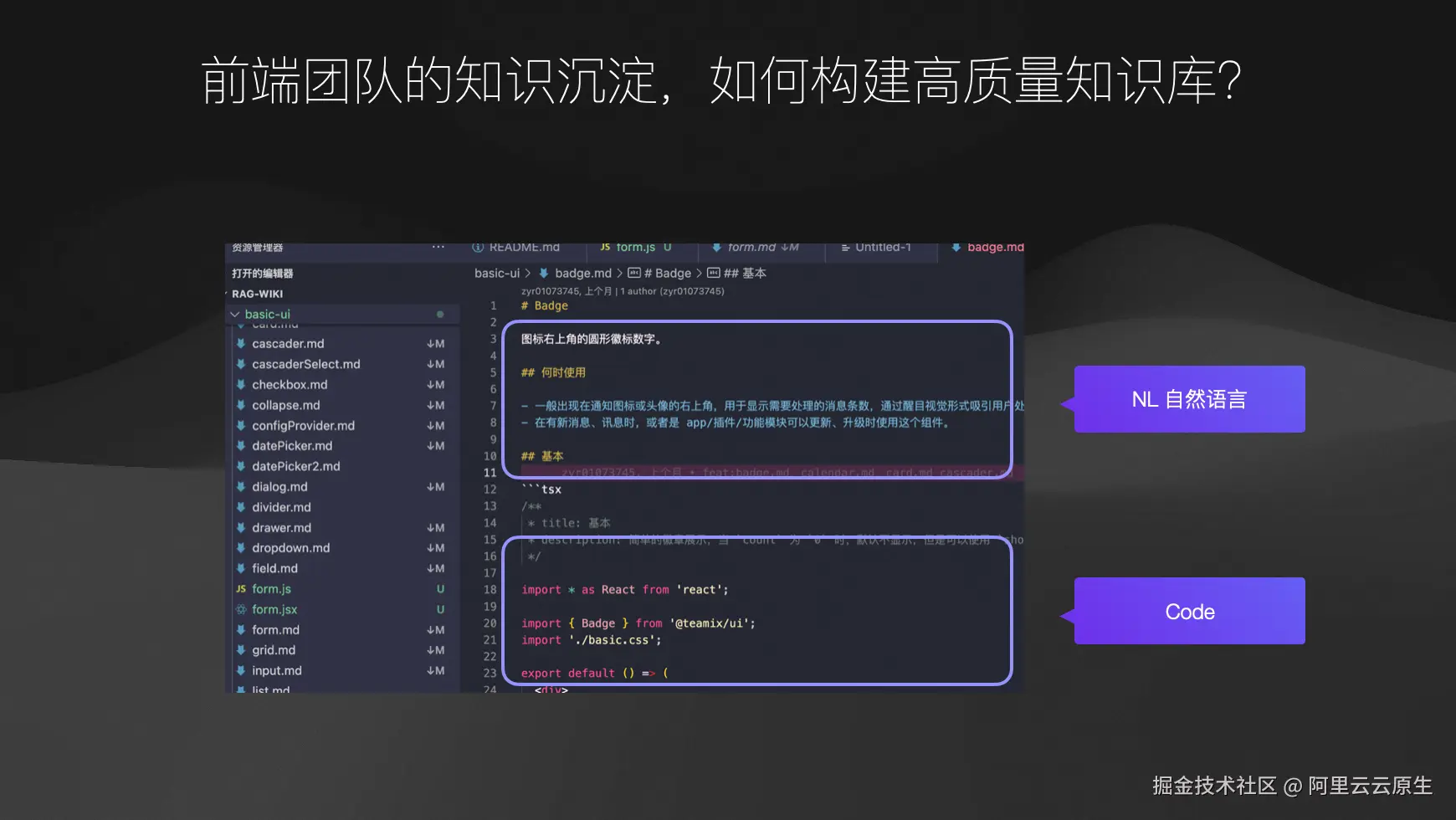Click the 资源管理器 explorer panel title
This screenshot has width=1456, height=820.
tap(258, 248)
